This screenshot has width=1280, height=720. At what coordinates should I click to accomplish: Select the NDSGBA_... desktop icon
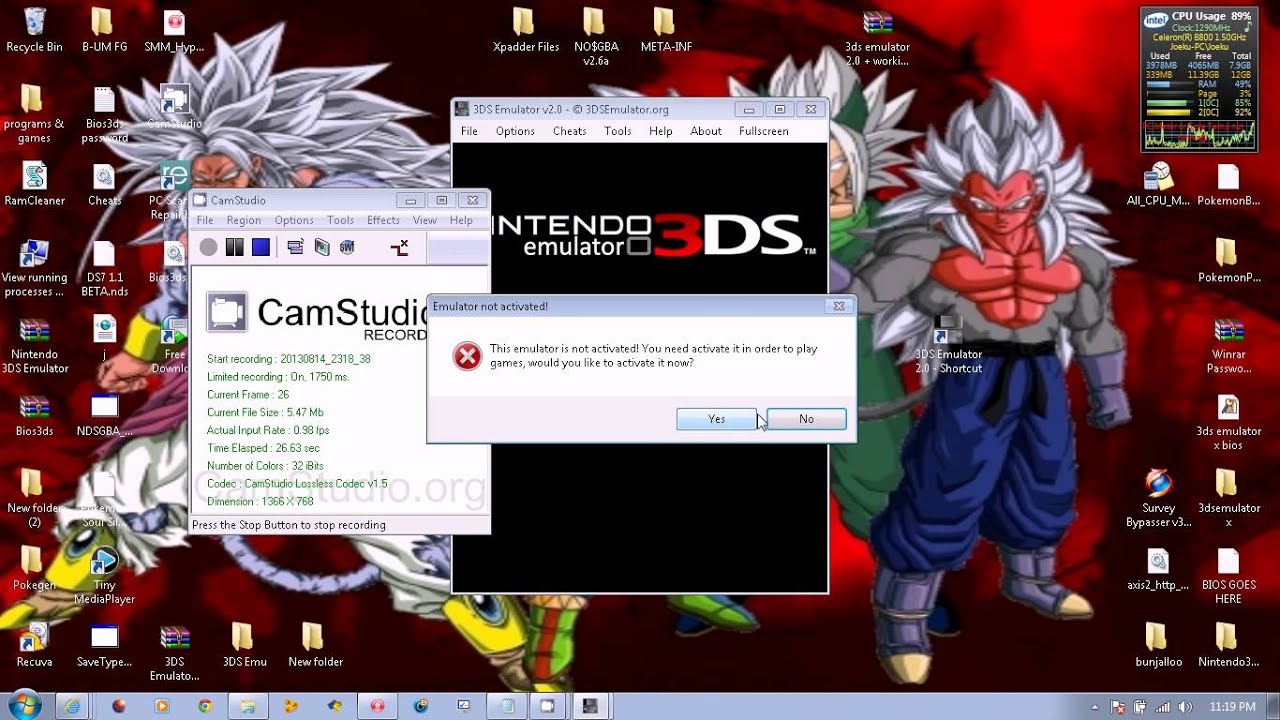tap(104, 415)
